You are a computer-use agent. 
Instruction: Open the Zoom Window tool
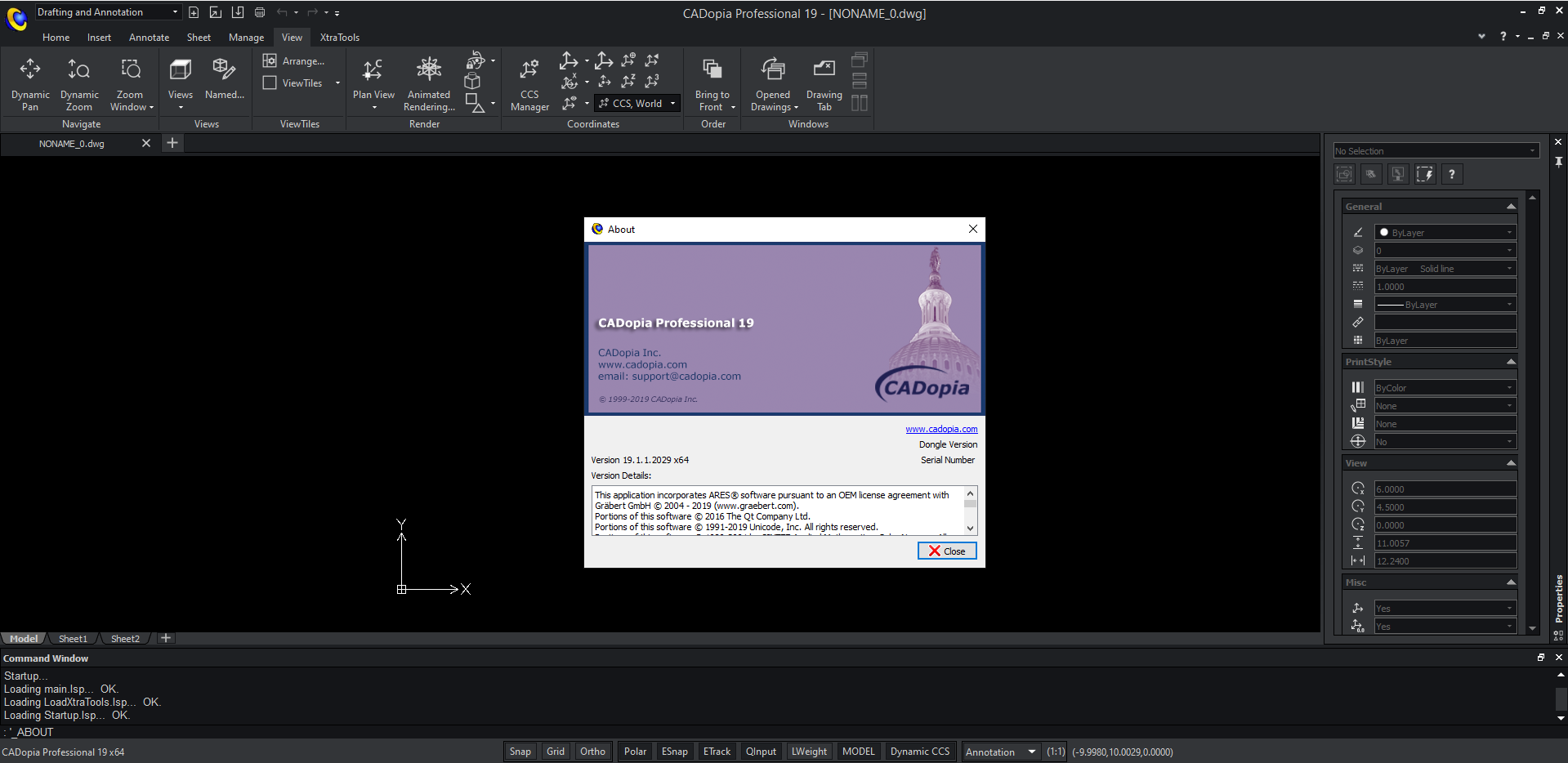130,82
